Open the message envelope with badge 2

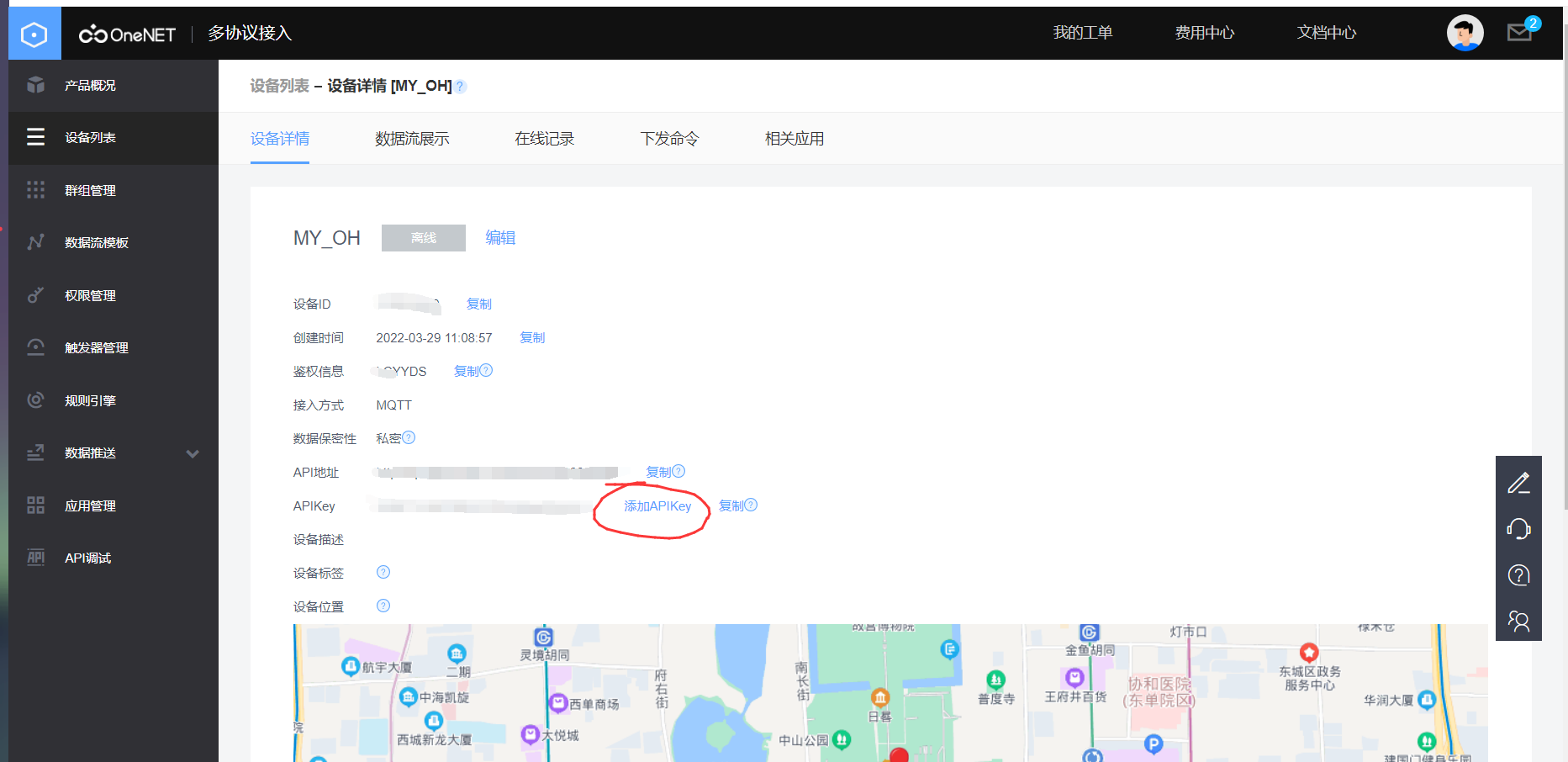tap(1518, 32)
